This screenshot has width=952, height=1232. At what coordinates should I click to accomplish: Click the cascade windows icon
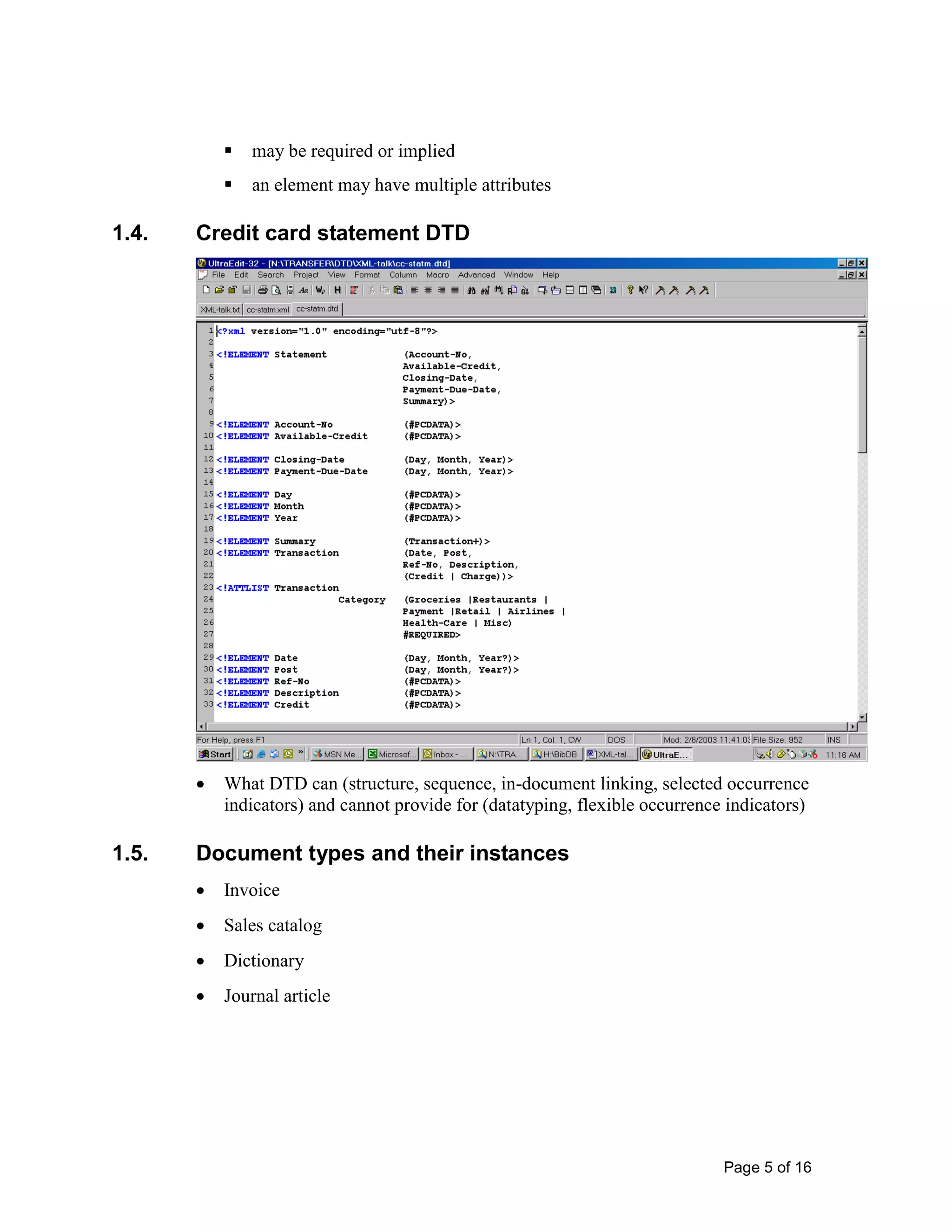click(x=597, y=290)
